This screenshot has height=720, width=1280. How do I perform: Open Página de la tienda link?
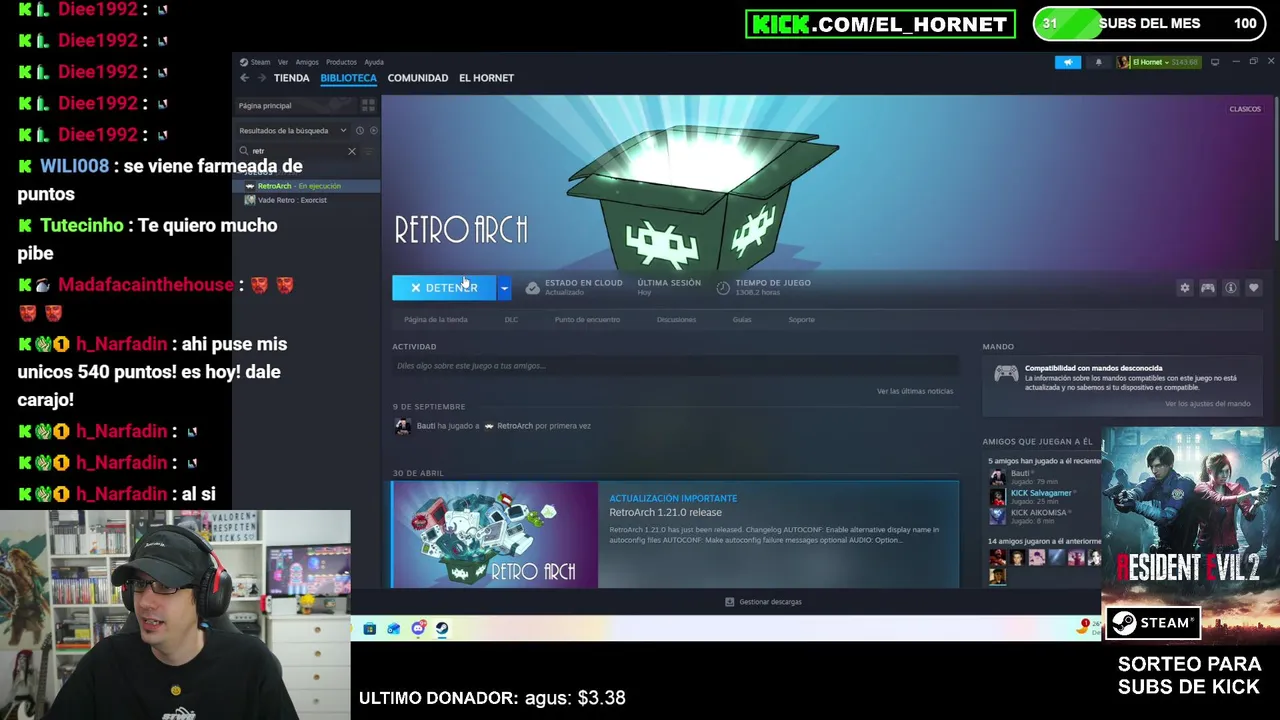[x=435, y=320]
